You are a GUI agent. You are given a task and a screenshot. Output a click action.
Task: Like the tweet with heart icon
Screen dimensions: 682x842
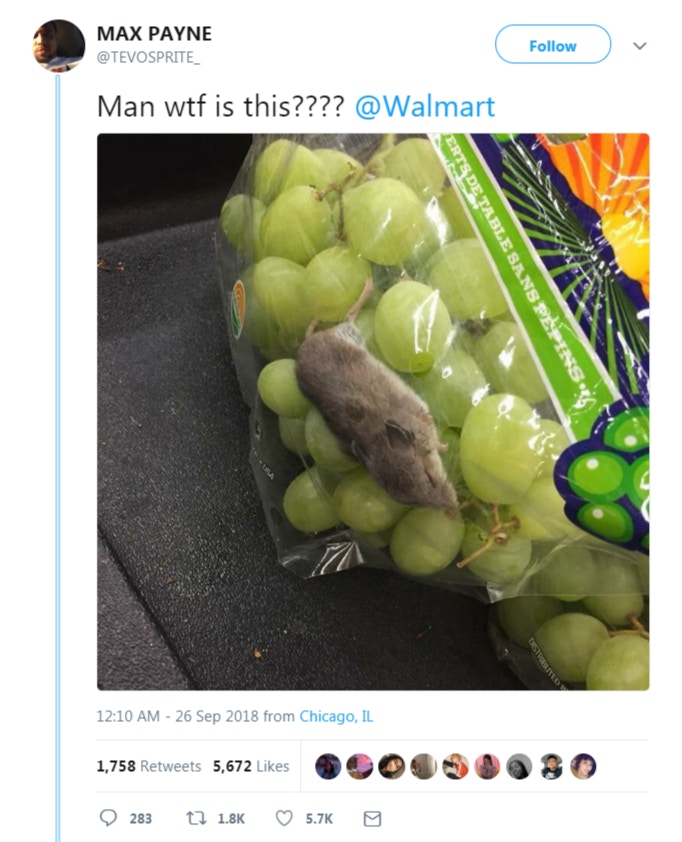[284, 818]
